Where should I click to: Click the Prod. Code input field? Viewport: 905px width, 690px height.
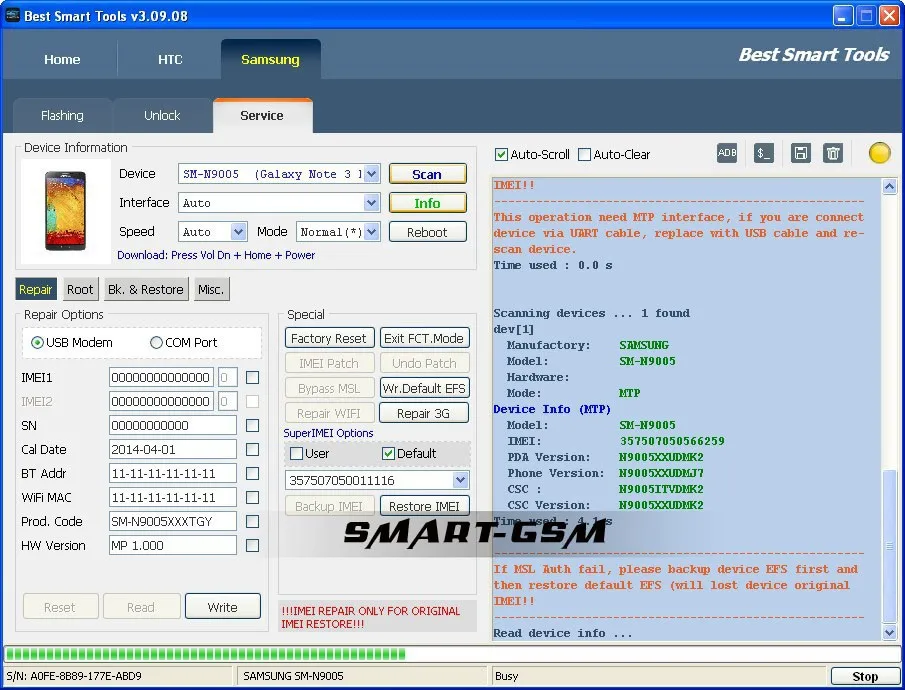pyautogui.click(x=173, y=521)
